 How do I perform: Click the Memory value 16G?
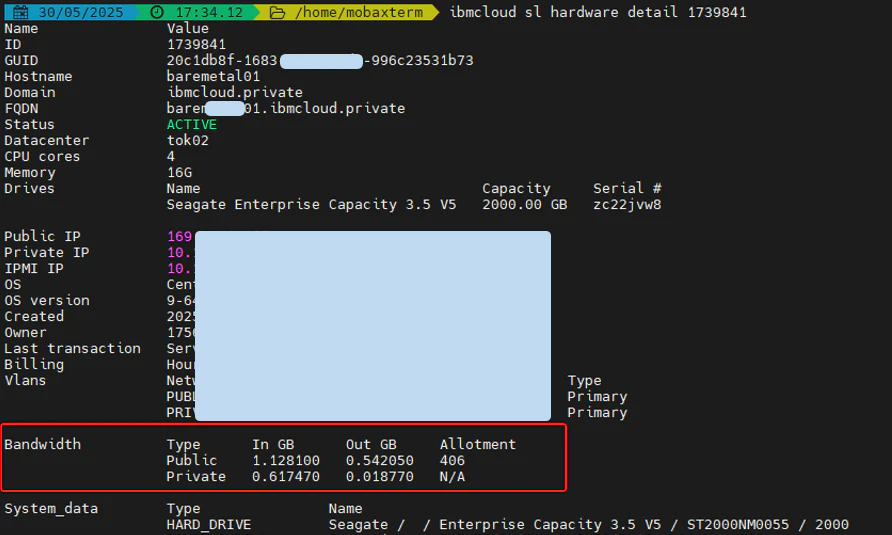[179, 172]
